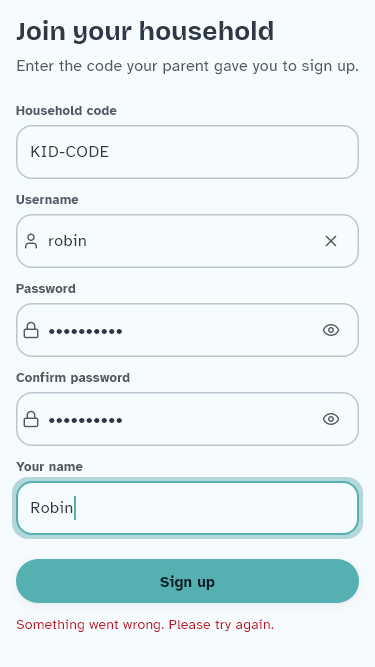375x667 pixels.
Task: Click the Your name field containing Robin
Action: [188, 508]
